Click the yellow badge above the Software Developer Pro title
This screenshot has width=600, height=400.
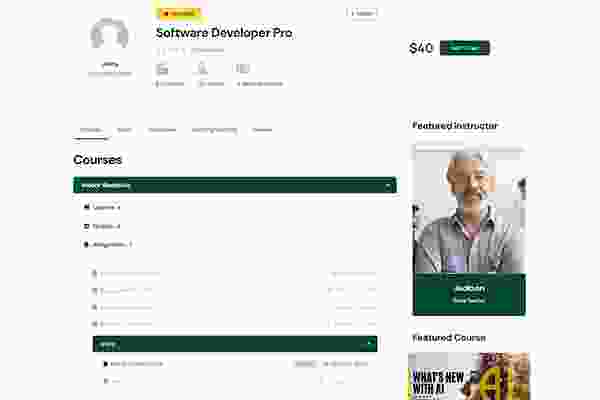coord(180,13)
